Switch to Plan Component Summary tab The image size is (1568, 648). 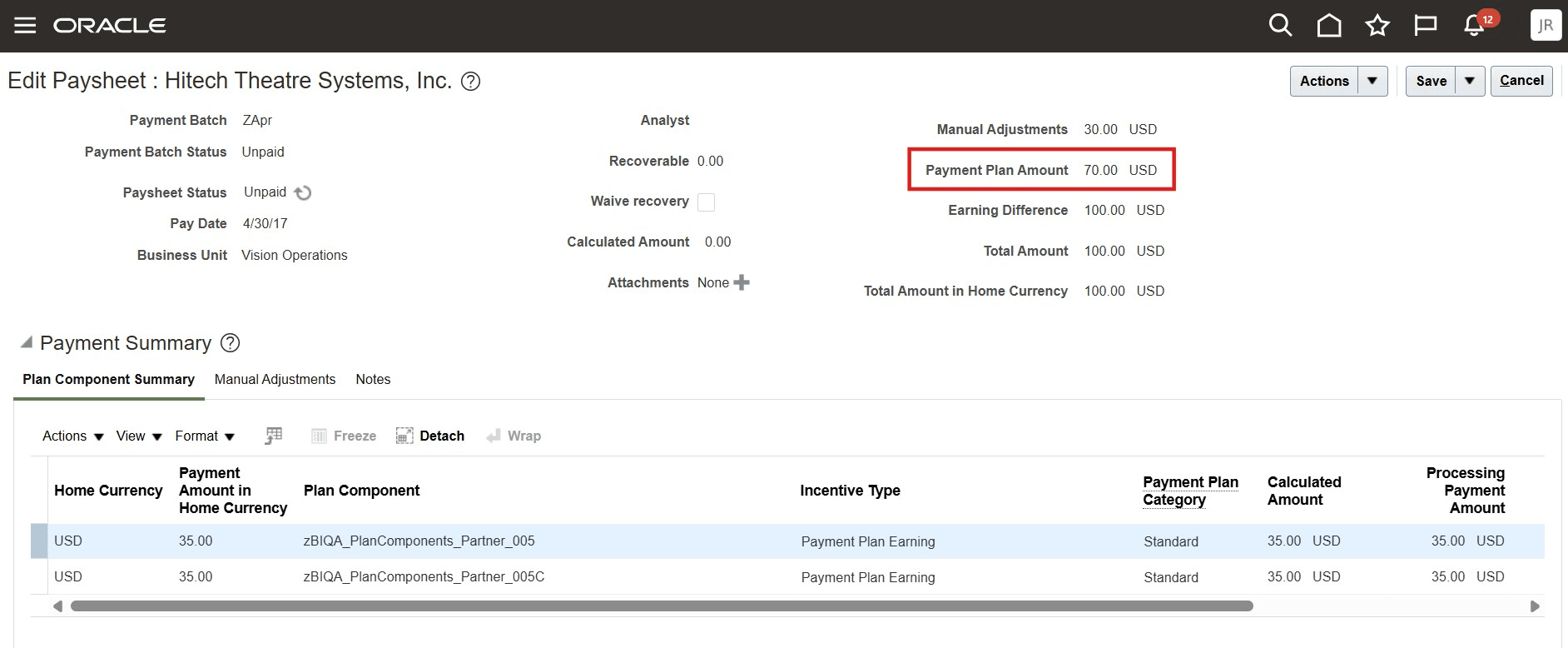[108, 379]
